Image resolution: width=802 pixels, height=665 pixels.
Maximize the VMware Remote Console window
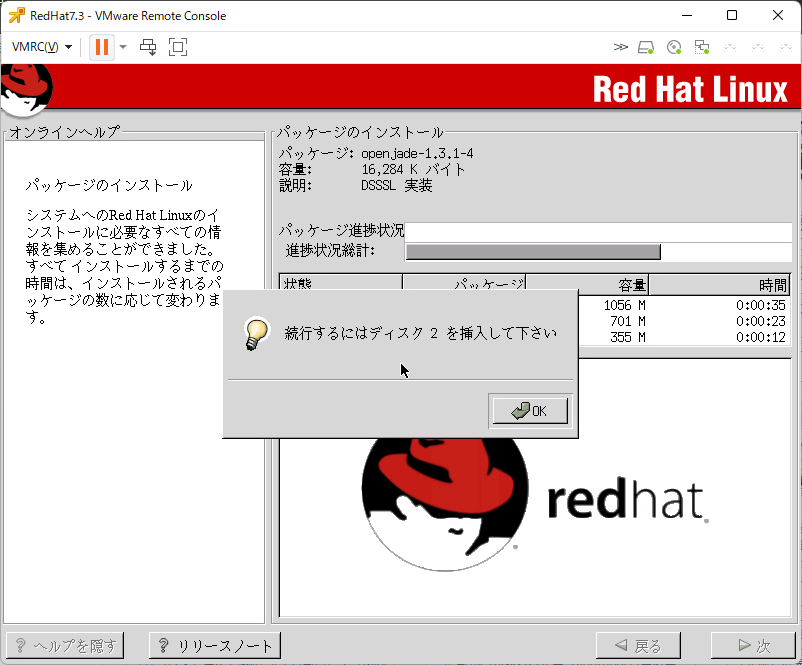pos(732,15)
